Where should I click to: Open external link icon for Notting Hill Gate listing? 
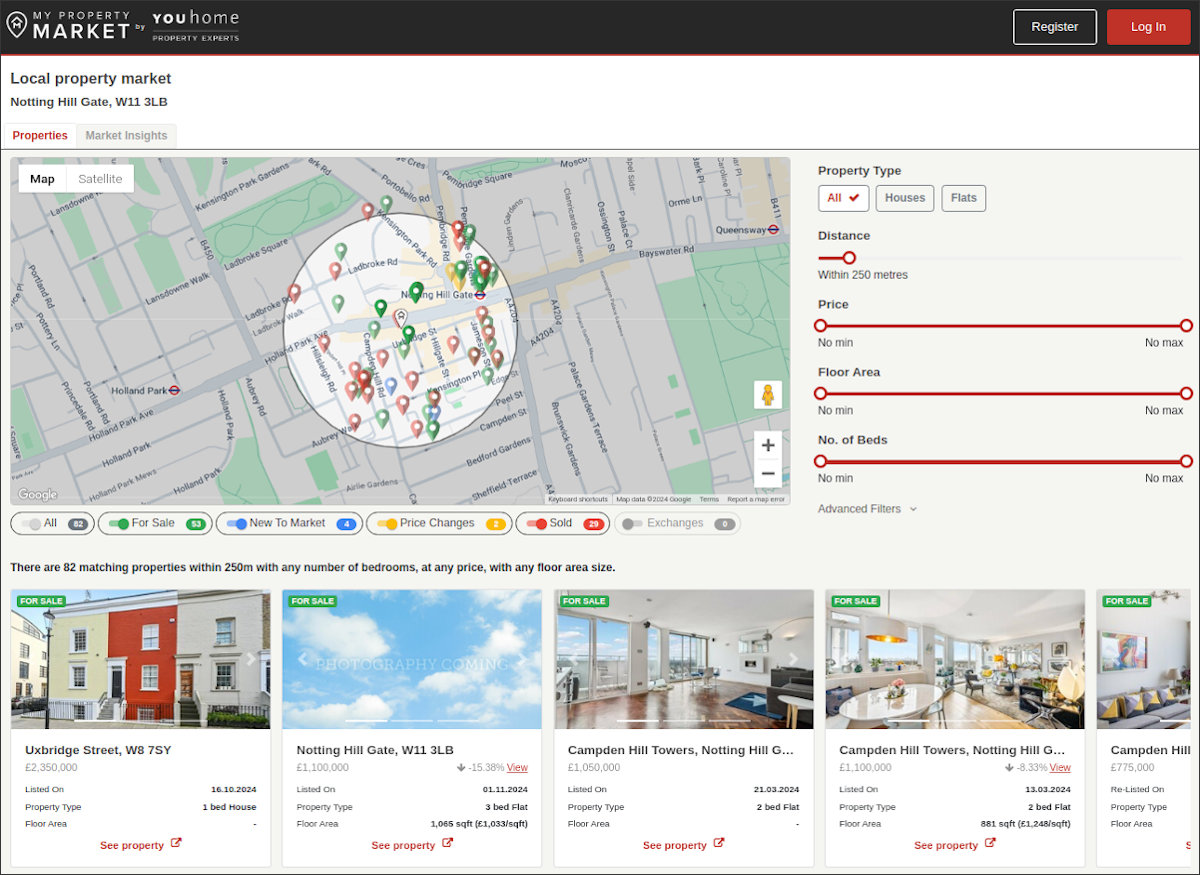[x=448, y=843]
